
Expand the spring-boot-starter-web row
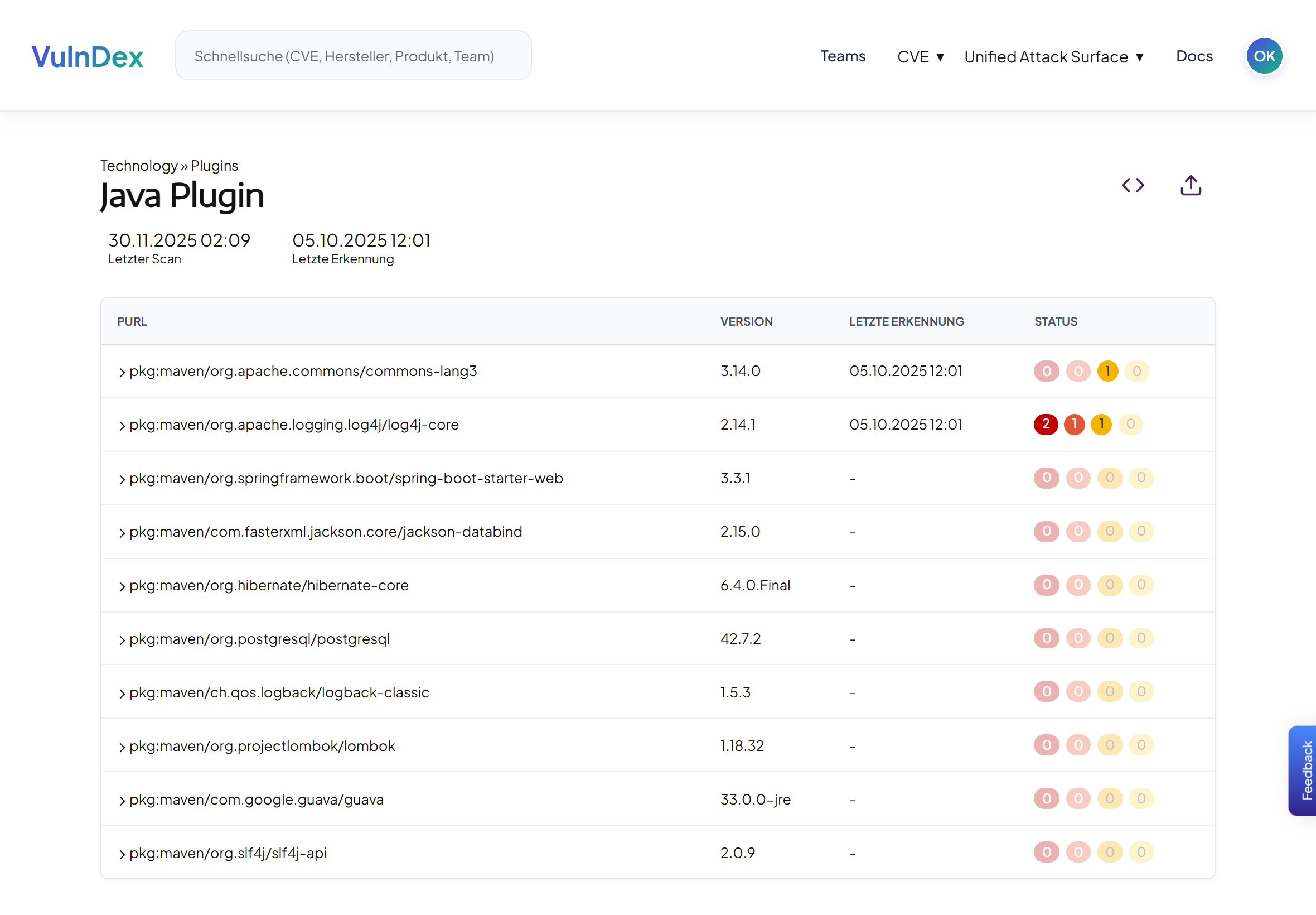pyautogui.click(x=122, y=479)
